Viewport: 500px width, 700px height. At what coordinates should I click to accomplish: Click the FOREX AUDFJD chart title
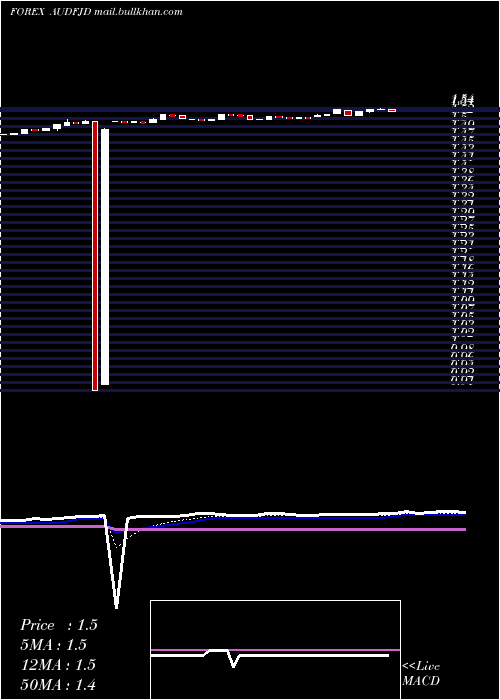(x=50, y=12)
